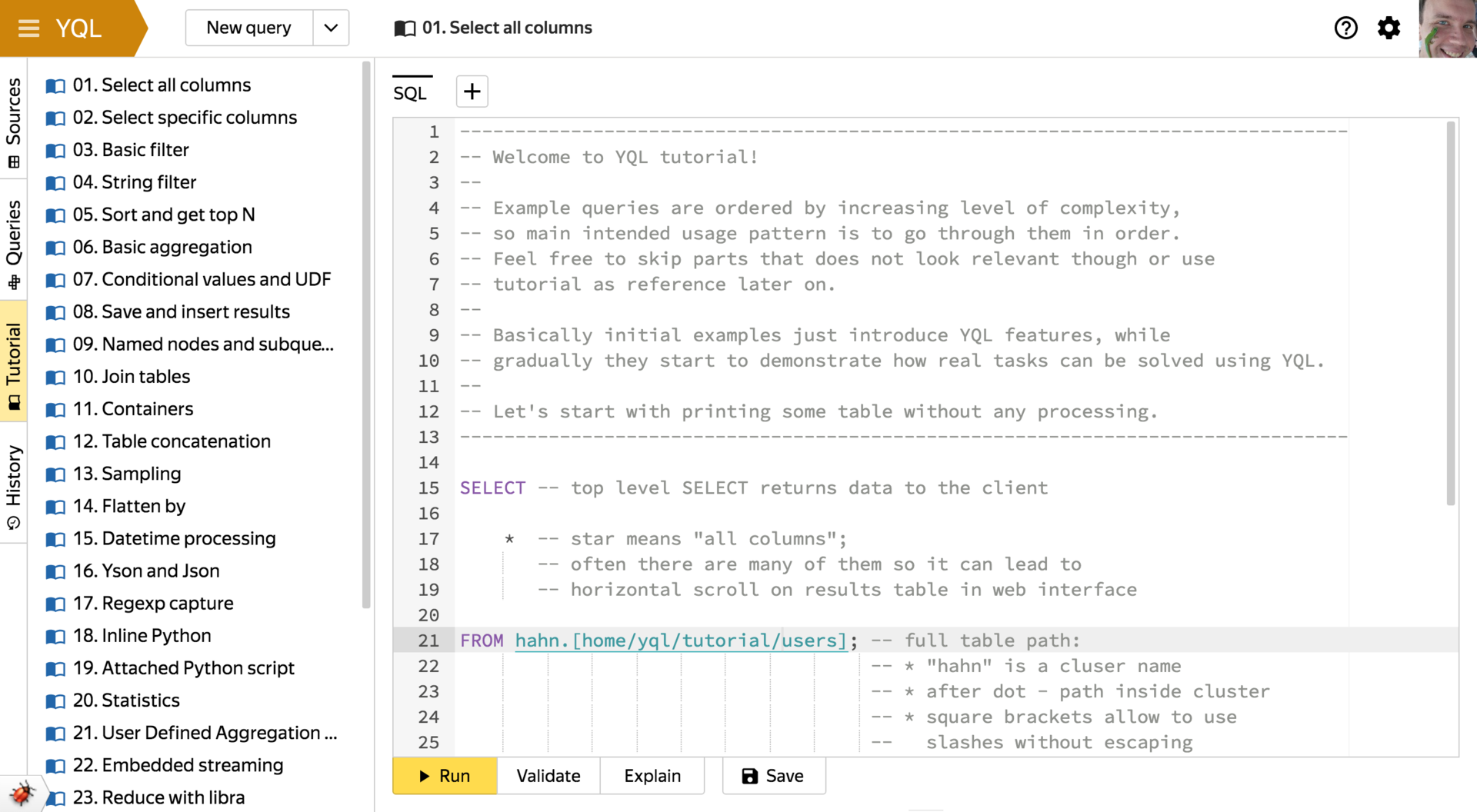Open the New query dropdown arrow
Viewport: 1477px width, 812px height.
coord(331,28)
